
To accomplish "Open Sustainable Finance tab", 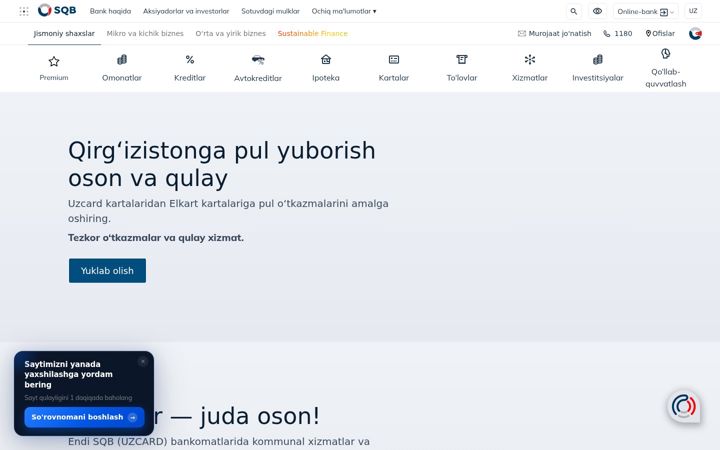I will point(313,34).
